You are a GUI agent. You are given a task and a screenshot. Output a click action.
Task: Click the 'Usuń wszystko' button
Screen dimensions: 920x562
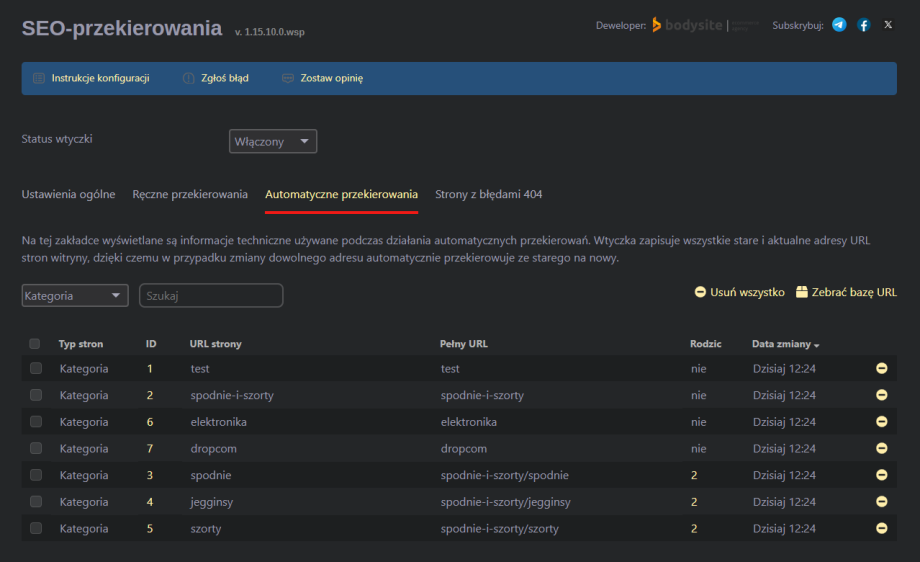coord(739,292)
